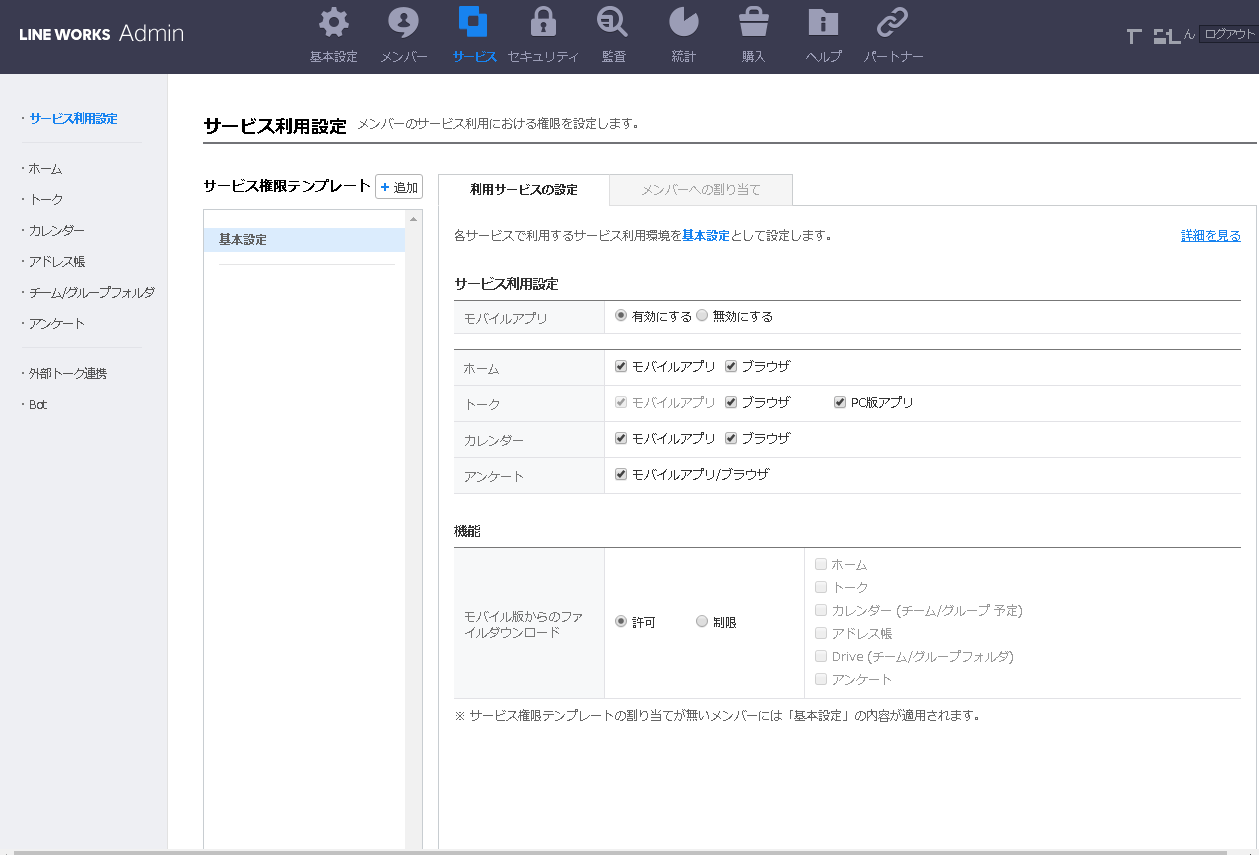Click the template list scroll up arrow
The height and width of the screenshot is (855, 1259).
(x=412, y=218)
